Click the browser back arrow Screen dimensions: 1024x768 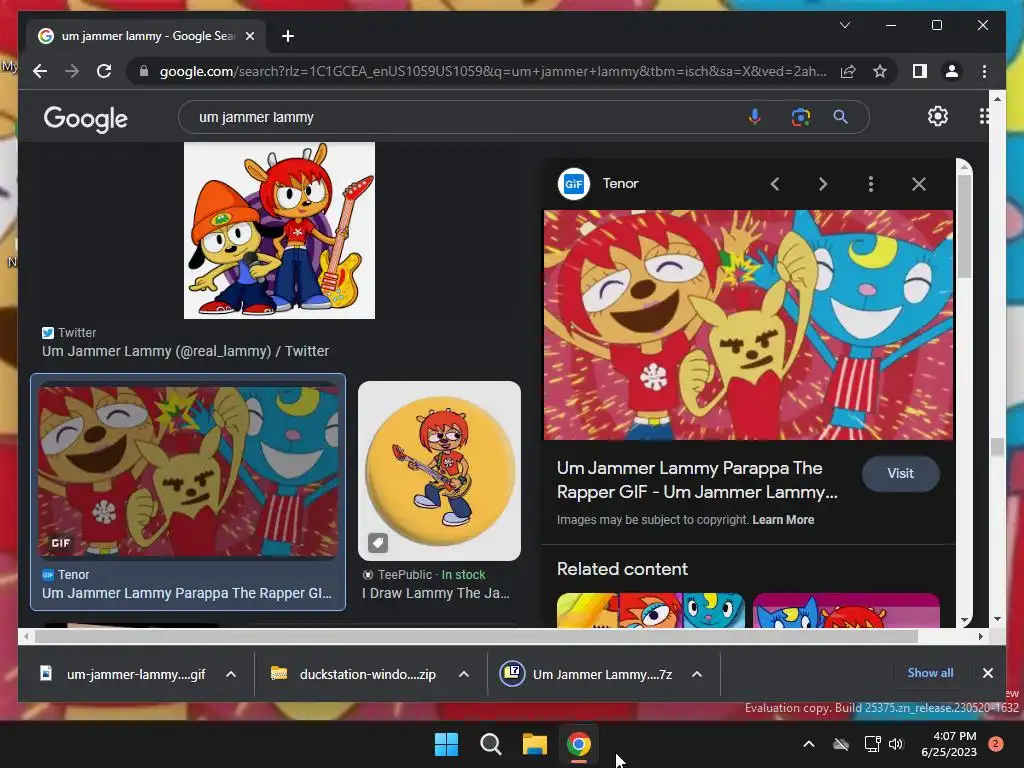tap(40, 71)
